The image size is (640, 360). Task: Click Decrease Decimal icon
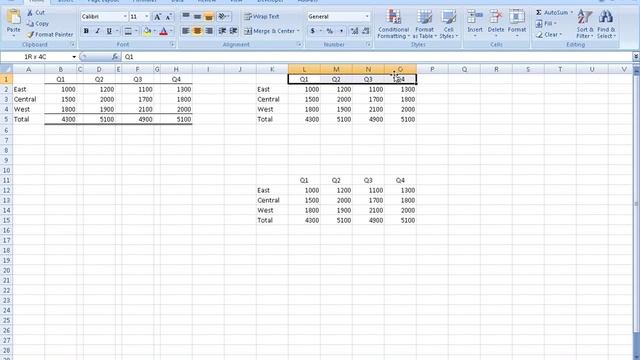coord(365,31)
